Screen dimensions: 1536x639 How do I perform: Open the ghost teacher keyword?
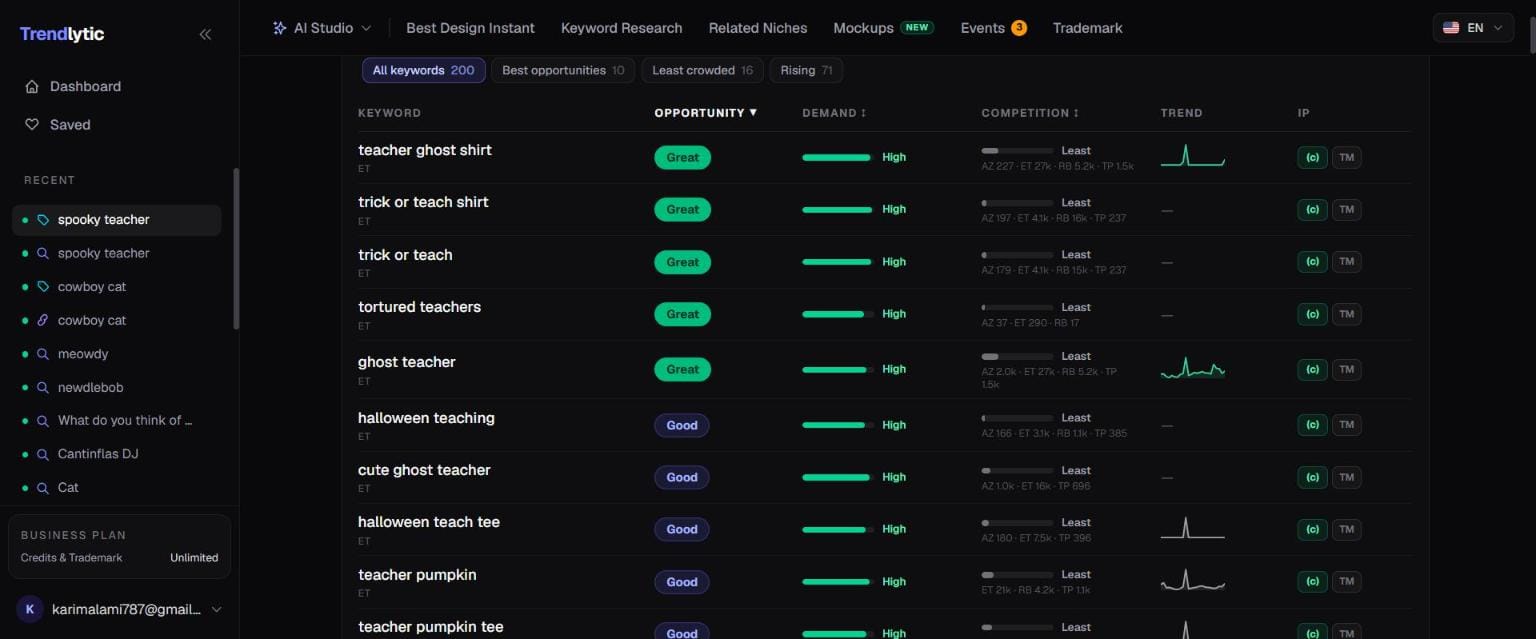pyautogui.click(x=407, y=362)
